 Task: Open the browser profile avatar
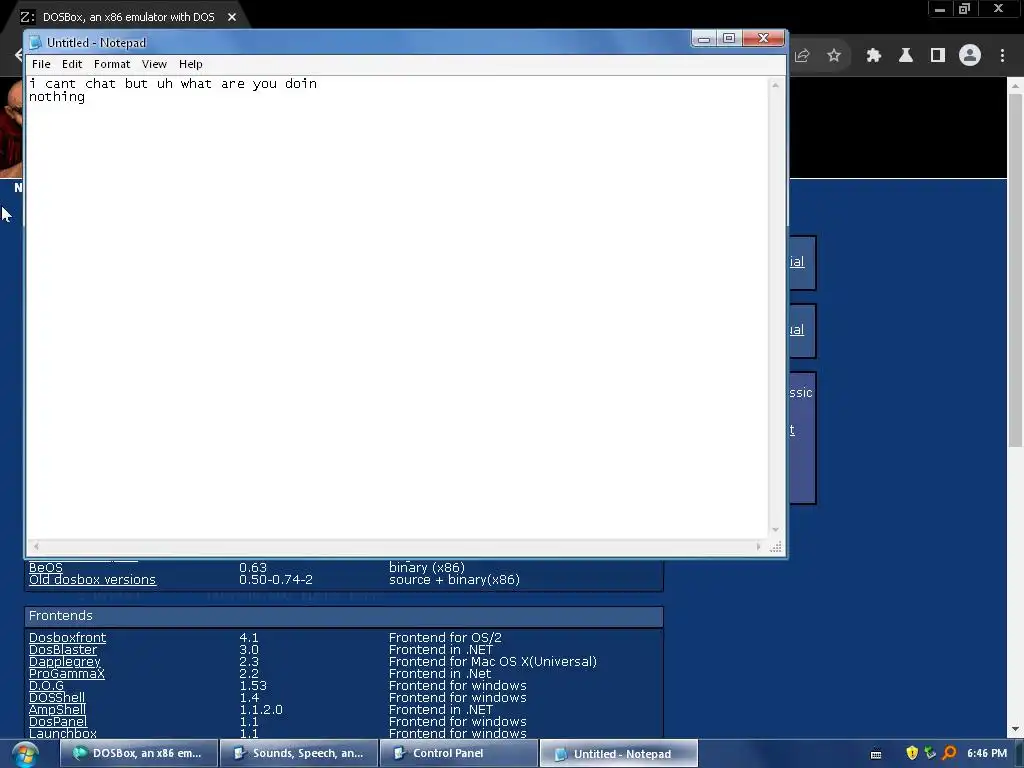tap(970, 56)
